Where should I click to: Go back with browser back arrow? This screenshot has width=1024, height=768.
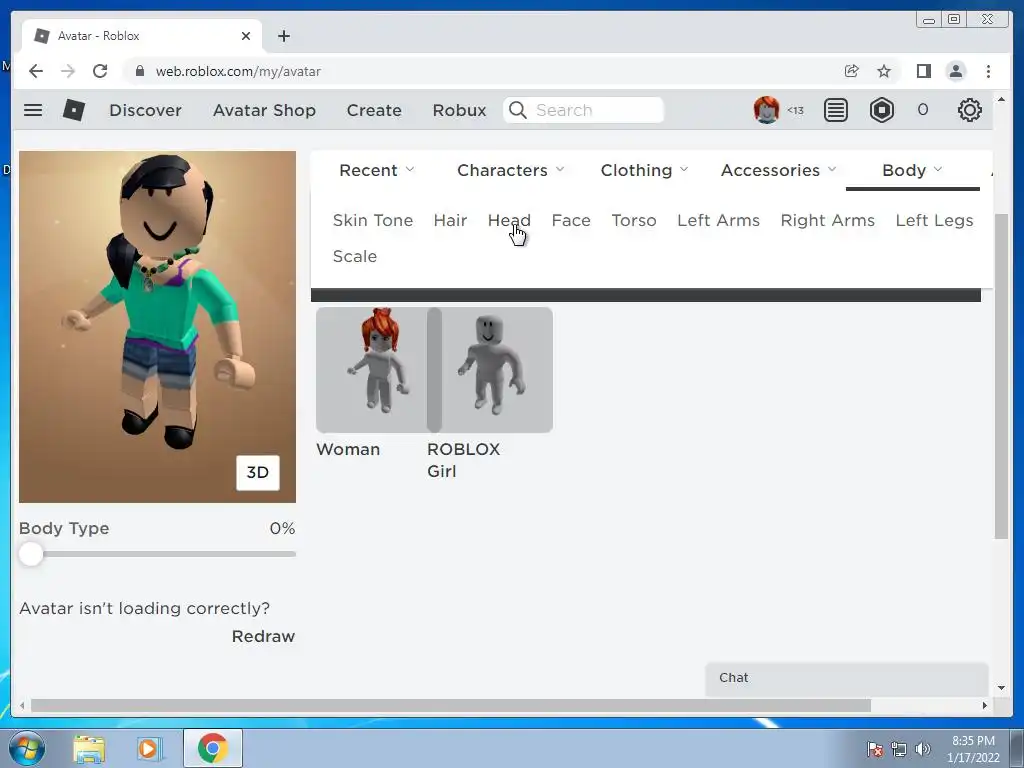(36, 71)
